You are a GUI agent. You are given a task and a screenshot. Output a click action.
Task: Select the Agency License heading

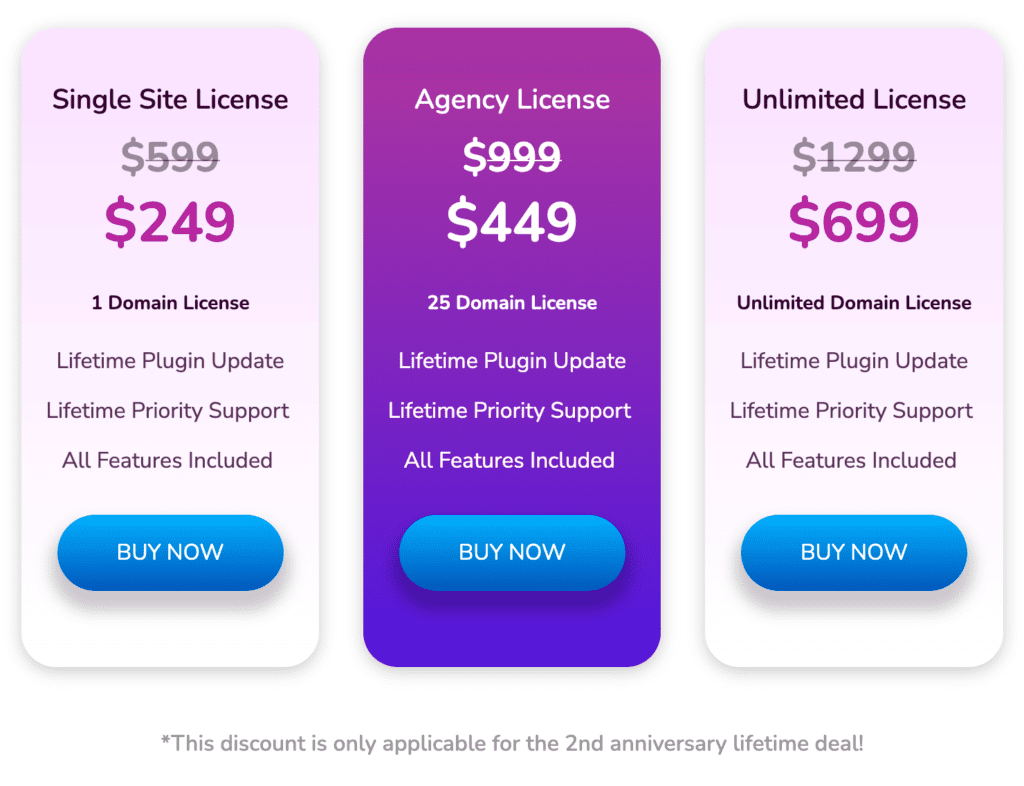pos(512,101)
